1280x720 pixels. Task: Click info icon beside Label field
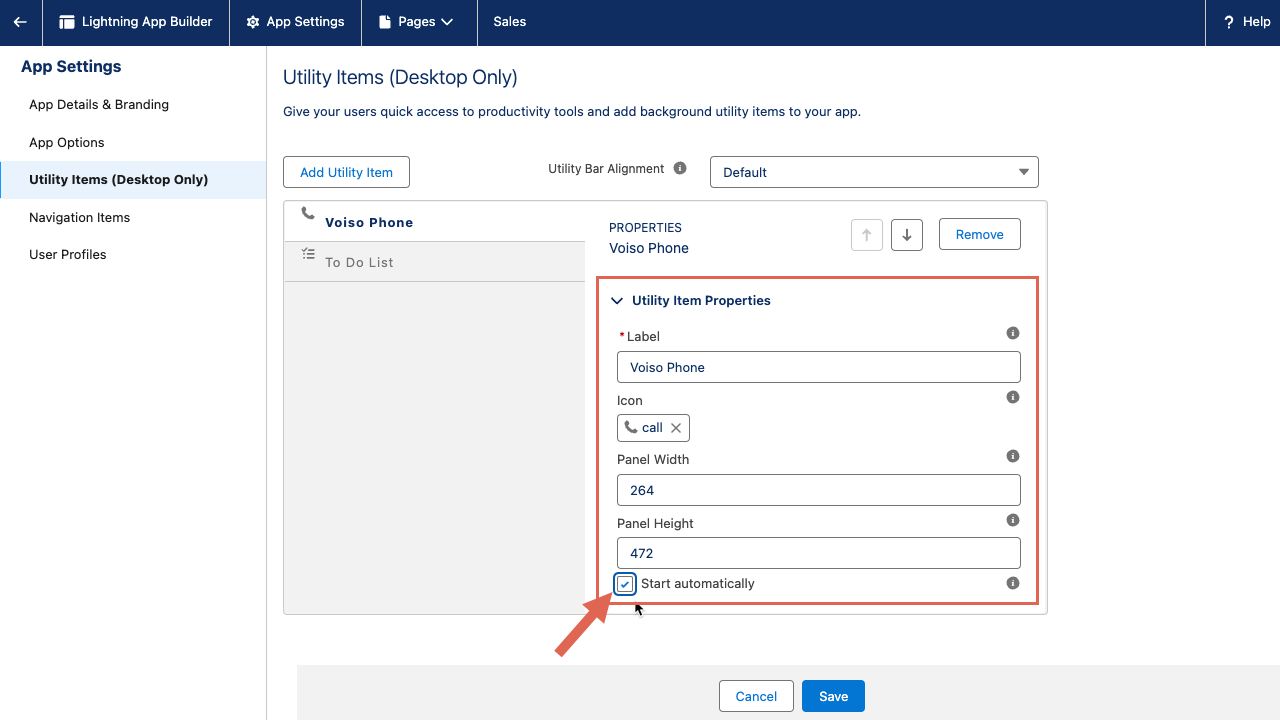[x=1013, y=333]
